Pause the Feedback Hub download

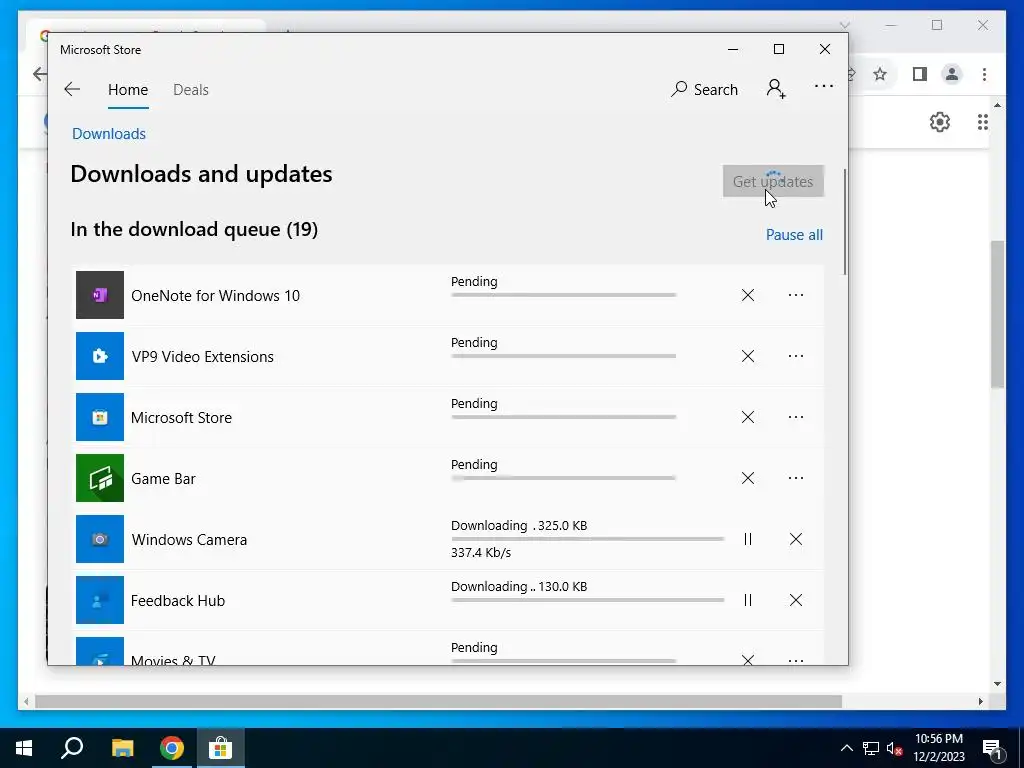pos(748,600)
